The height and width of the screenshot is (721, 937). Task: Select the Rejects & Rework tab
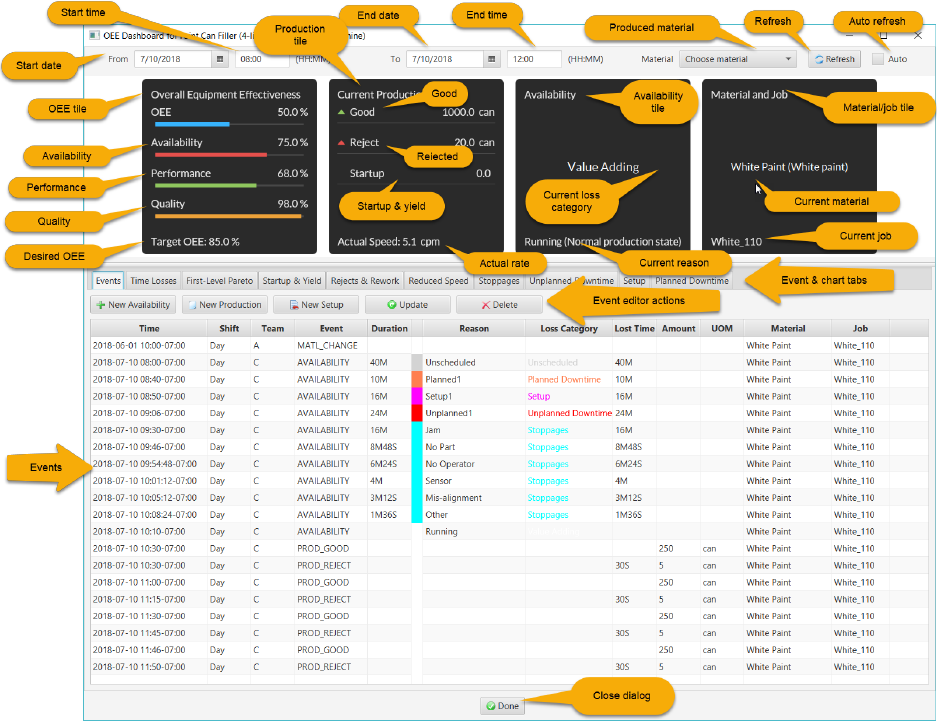[365, 281]
